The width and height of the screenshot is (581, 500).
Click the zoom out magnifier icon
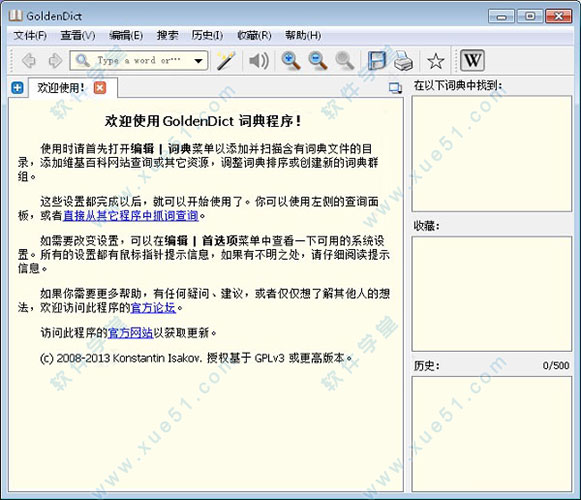pos(318,60)
